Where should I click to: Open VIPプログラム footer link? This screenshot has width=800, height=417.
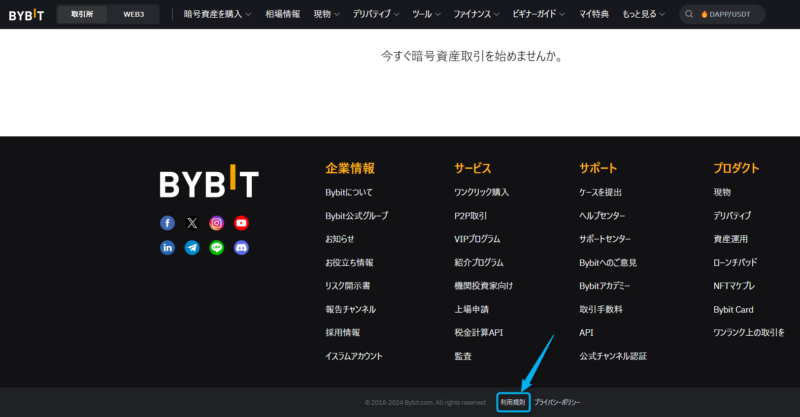click(x=477, y=239)
